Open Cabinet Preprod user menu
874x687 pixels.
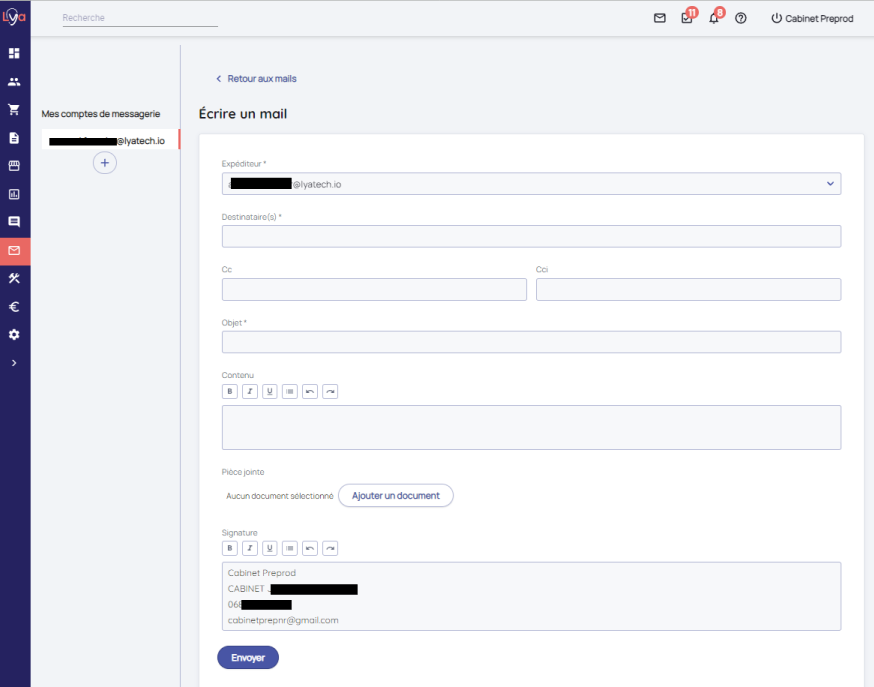coord(812,18)
